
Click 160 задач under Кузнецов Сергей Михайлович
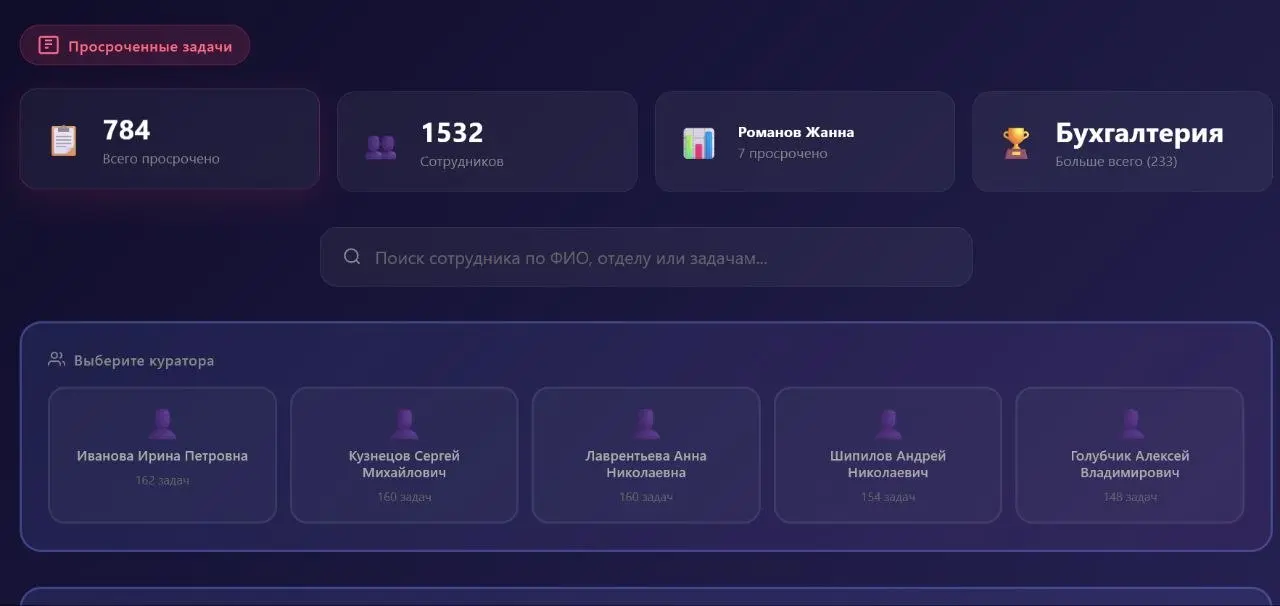tap(404, 497)
